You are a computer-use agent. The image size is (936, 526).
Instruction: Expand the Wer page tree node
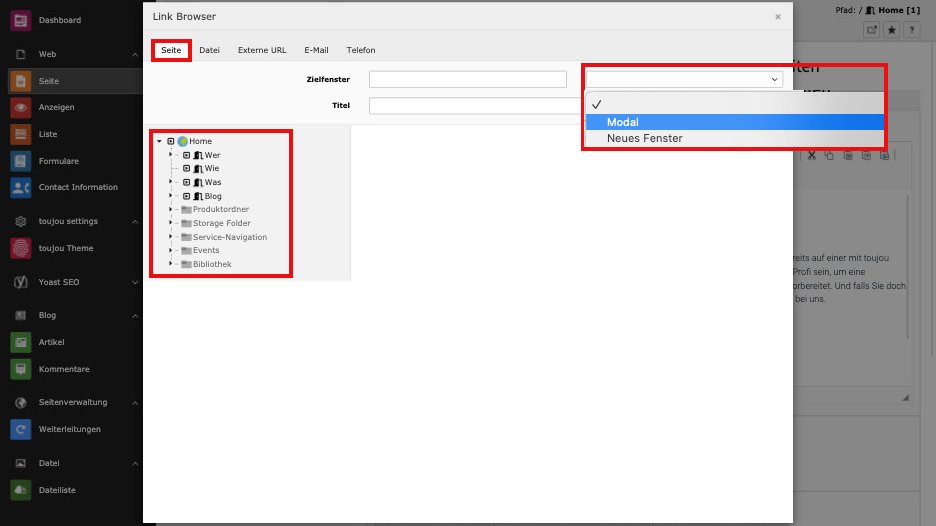[171, 155]
